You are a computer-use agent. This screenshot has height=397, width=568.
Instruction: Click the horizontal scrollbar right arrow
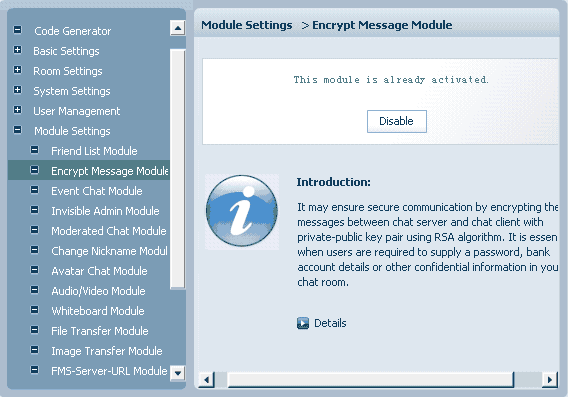pyautogui.click(x=550, y=380)
